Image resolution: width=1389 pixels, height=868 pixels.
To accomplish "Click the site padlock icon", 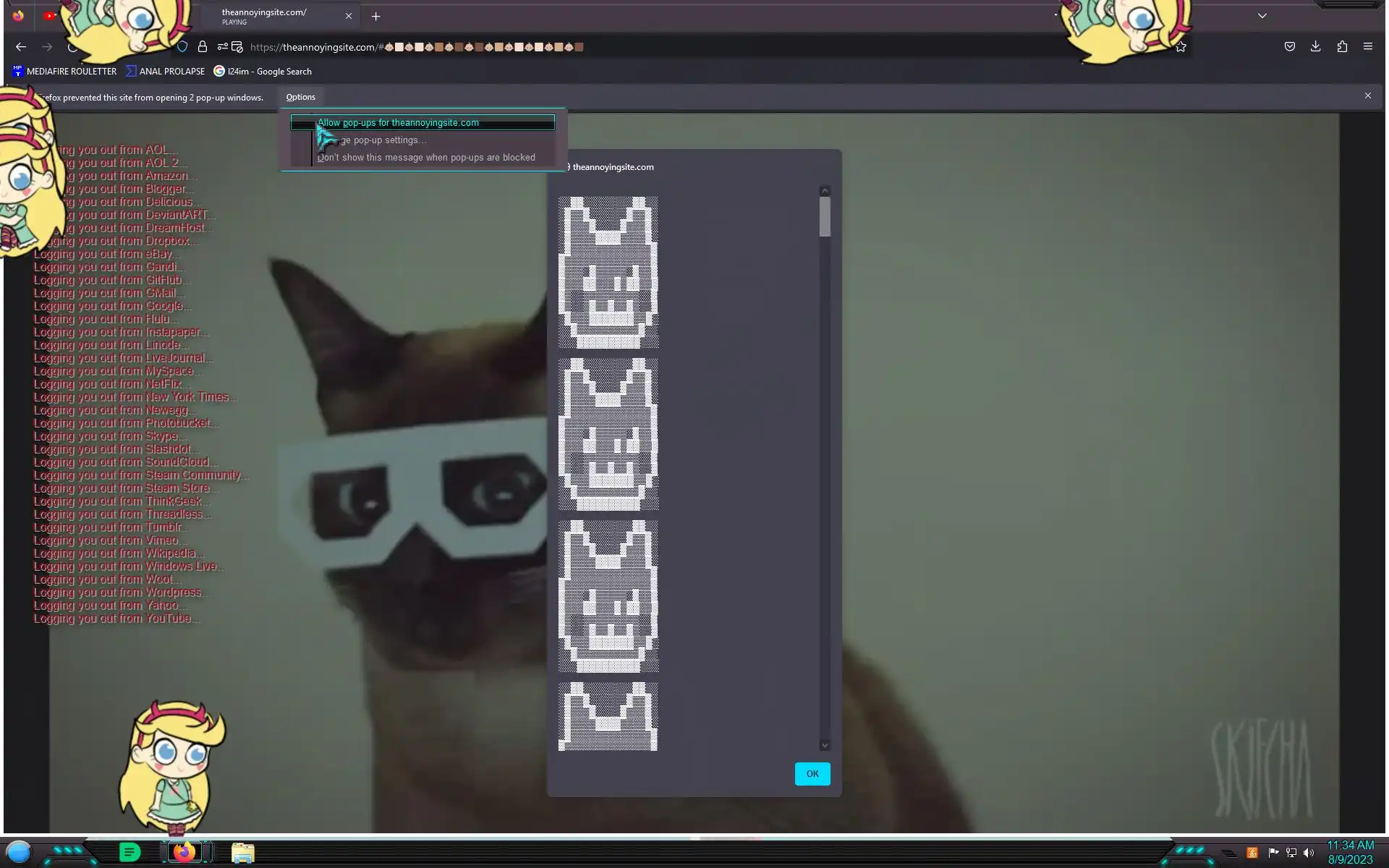I will [x=203, y=47].
